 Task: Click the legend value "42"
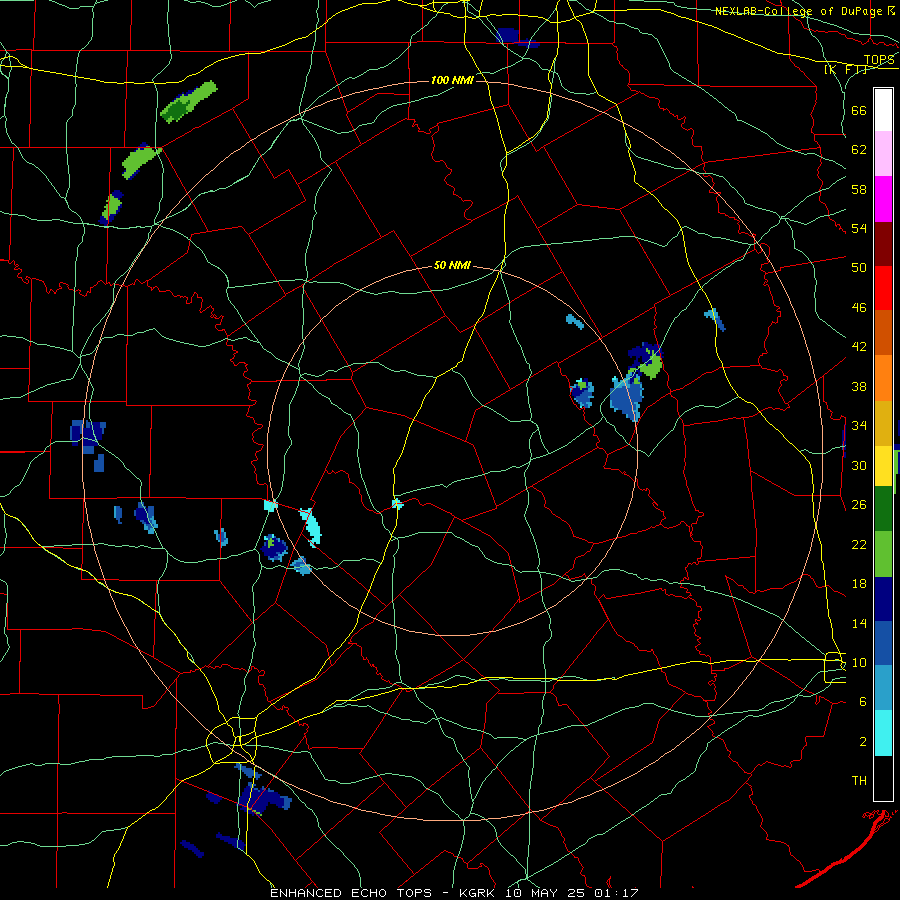[859, 347]
